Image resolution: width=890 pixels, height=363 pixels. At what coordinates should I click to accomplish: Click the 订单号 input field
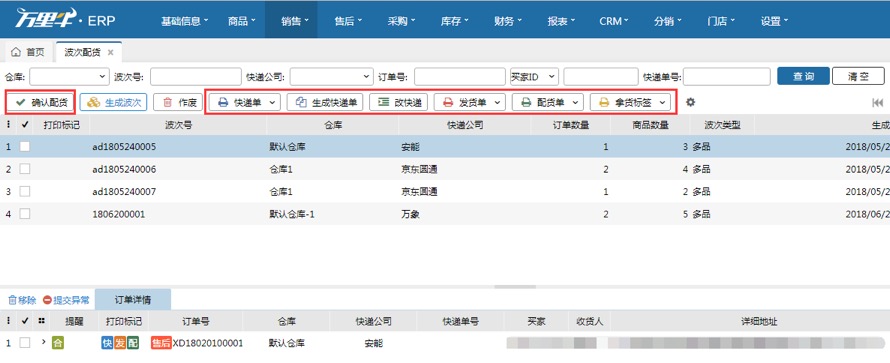pyautogui.click(x=460, y=77)
